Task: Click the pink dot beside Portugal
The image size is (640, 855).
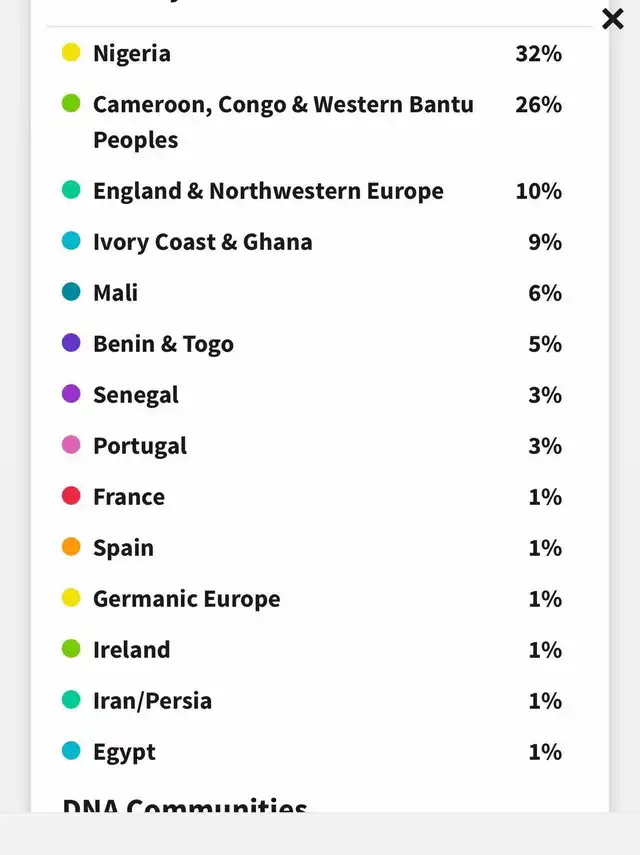Action: pyautogui.click(x=71, y=445)
